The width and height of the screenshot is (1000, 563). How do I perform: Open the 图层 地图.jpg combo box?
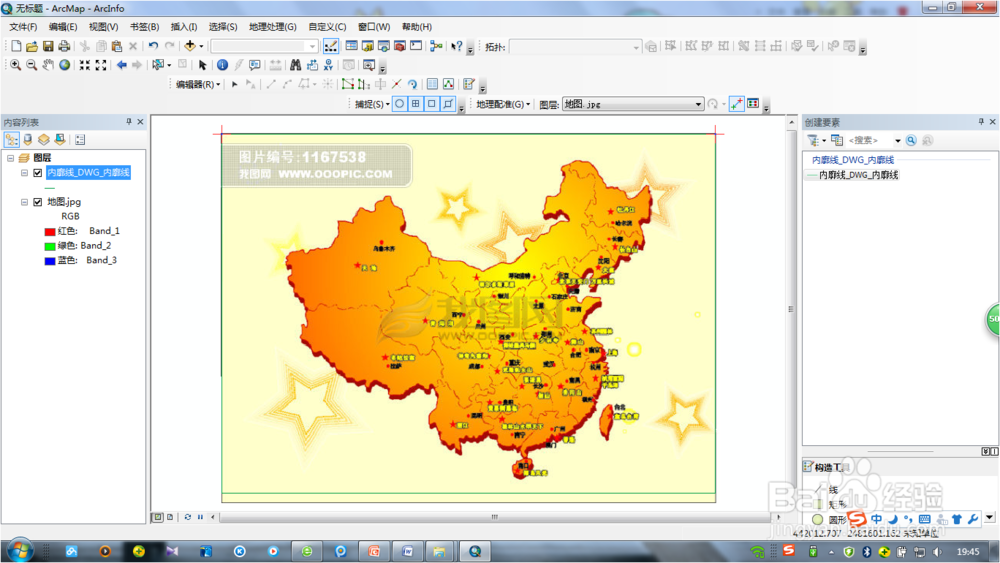(633, 104)
